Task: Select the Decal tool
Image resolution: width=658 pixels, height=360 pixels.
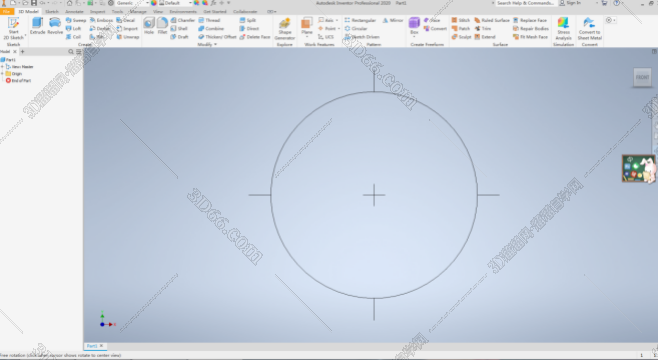Action: click(125, 20)
